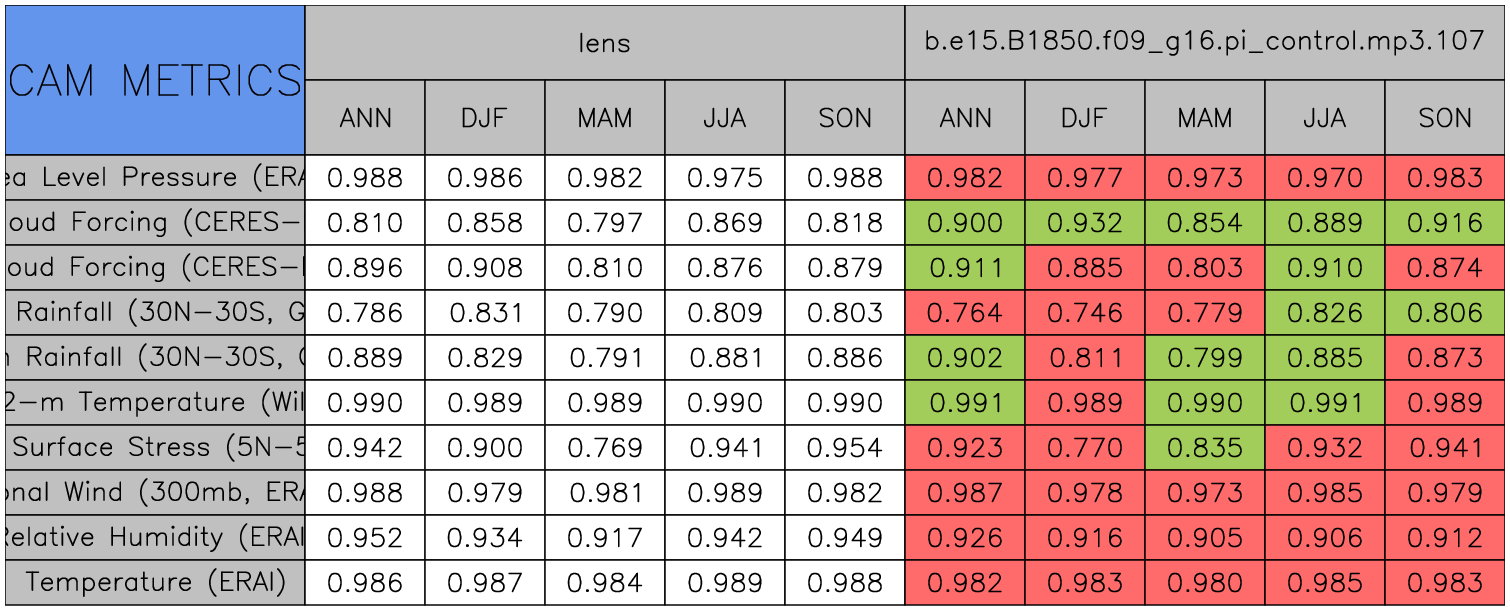Click the CAM METRICS title cell
The width and height of the screenshot is (1510, 611).
(x=155, y=80)
